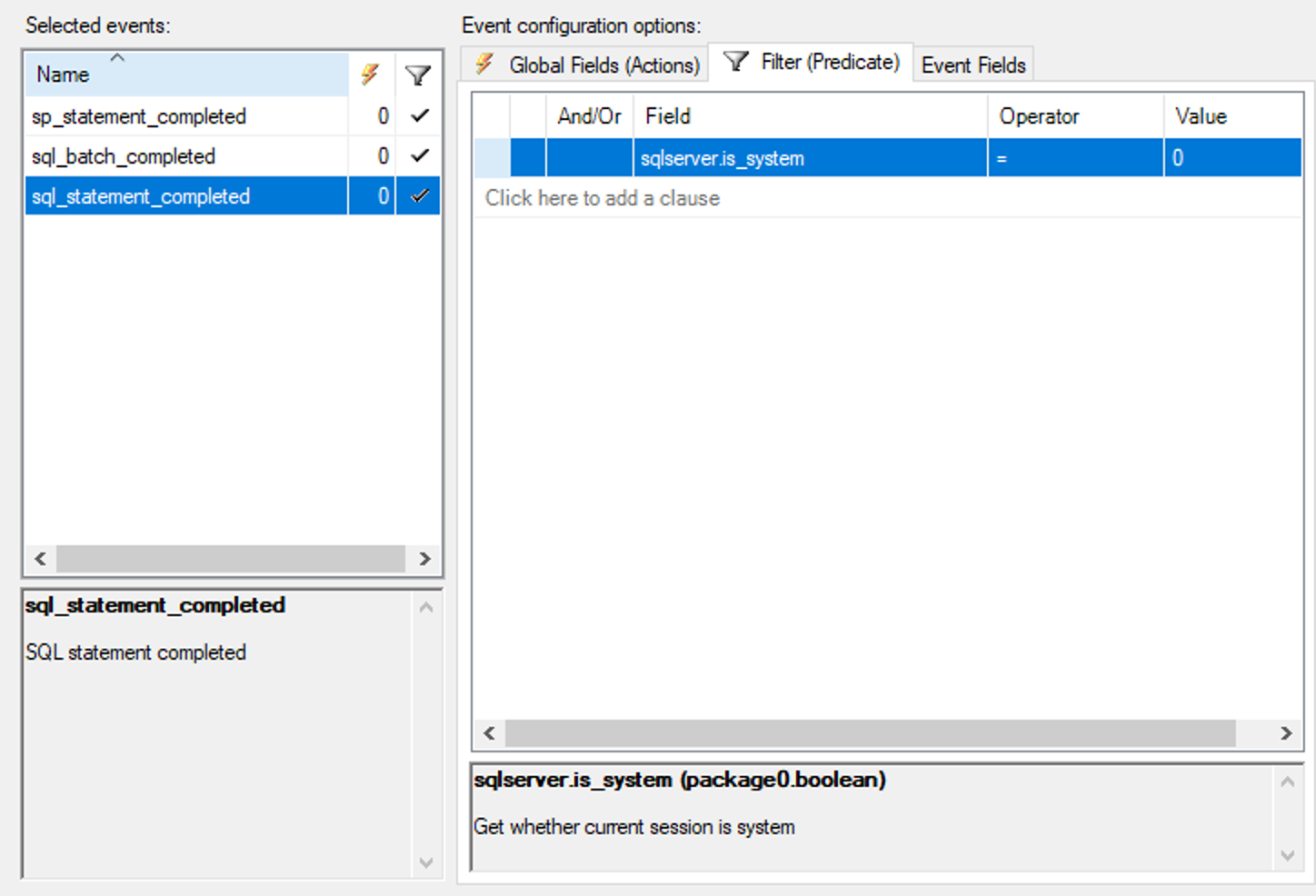Screen dimensions: 1316x896
Task: Switch to the Filter (Predicate) tab
Action: tap(811, 62)
